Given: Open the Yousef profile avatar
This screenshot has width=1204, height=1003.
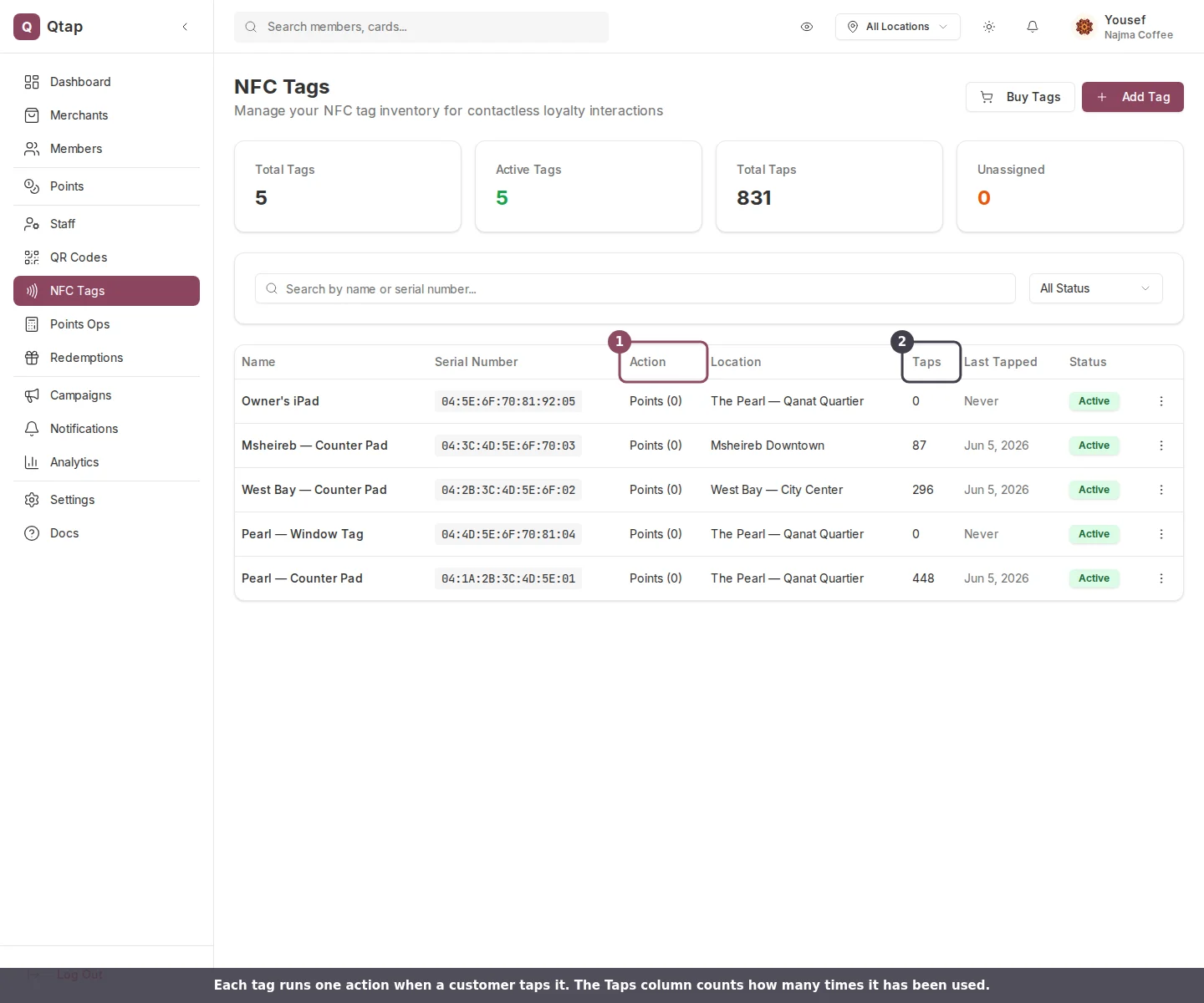Looking at the screenshot, I should tap(1084, 27).
